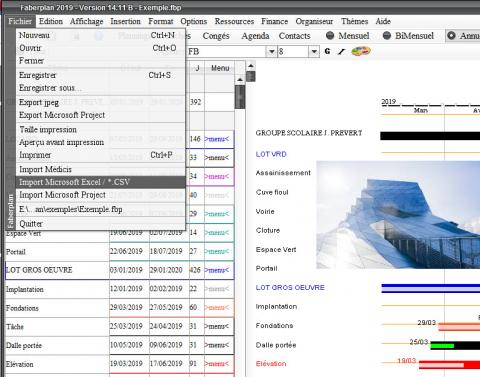Click the Gantt panel scrollbar up arrow

tap(251, 65)
